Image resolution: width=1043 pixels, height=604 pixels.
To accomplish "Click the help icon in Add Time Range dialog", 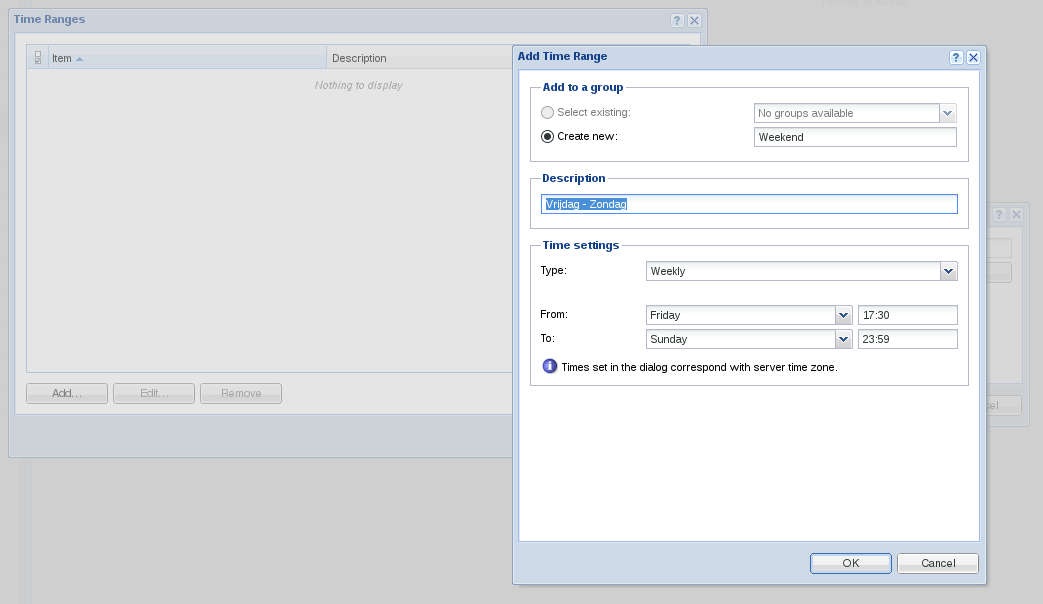I will [x=956, y=58].
